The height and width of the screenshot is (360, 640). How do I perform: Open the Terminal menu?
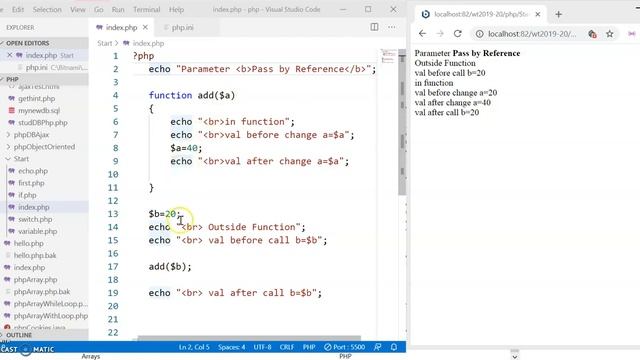point(147,9)
